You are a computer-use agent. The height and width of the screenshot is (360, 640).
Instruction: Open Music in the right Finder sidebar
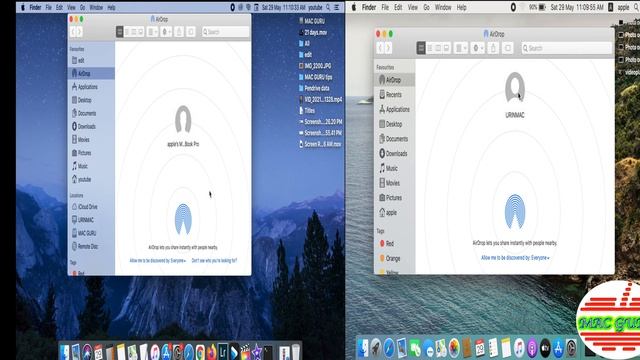394,168
